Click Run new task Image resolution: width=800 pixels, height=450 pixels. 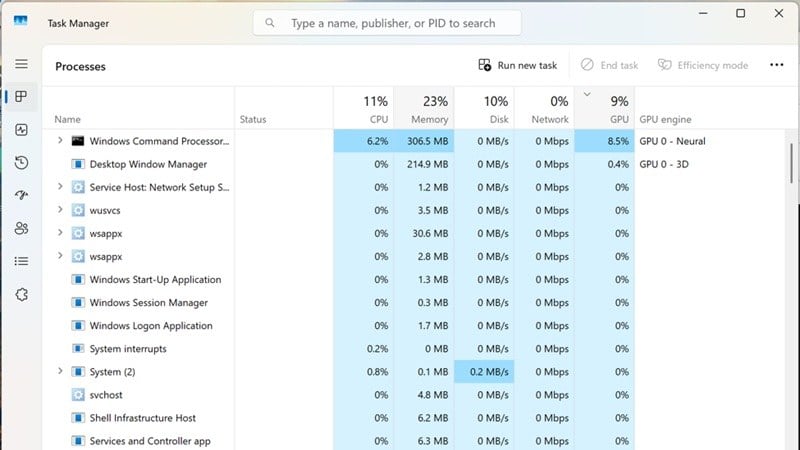point(517,65)
